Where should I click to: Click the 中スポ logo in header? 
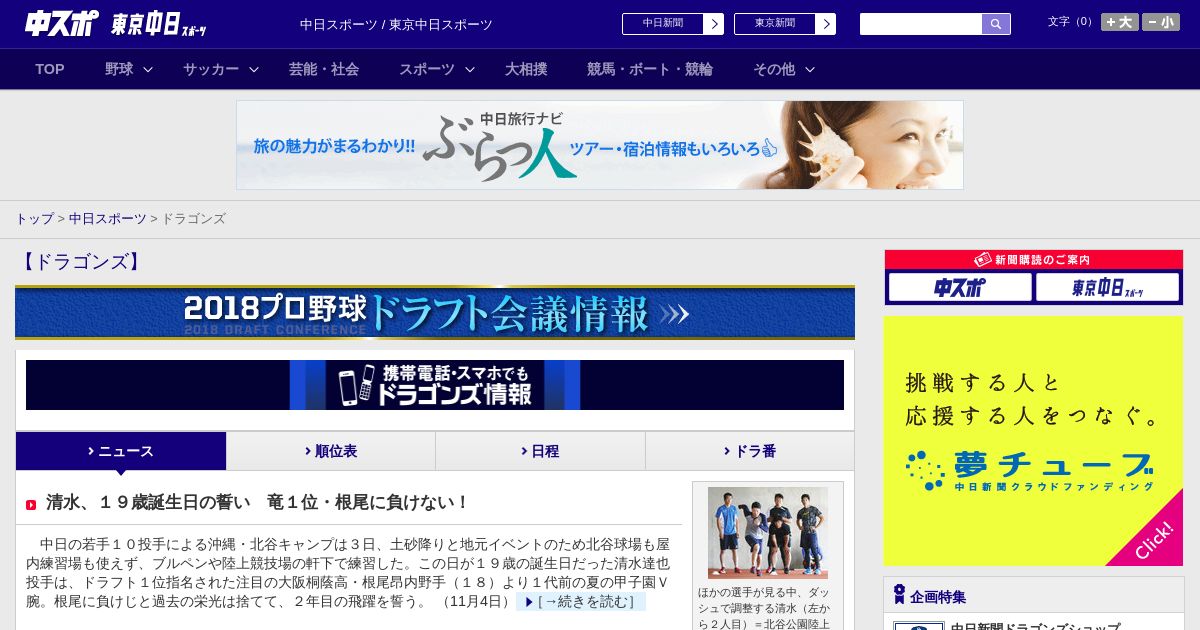pos(62,24)
